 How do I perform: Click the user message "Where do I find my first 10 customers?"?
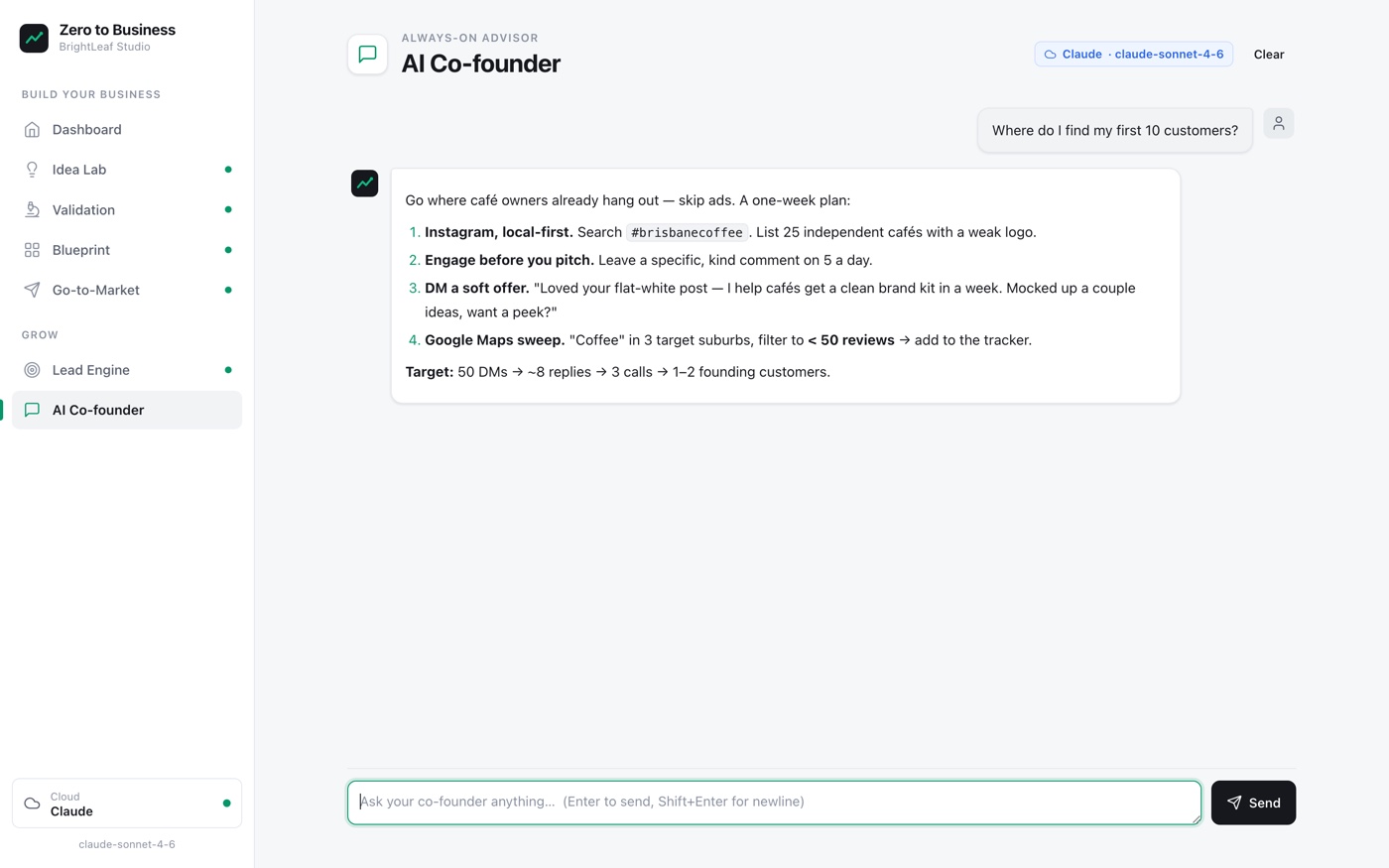[x=1115, y=130]
